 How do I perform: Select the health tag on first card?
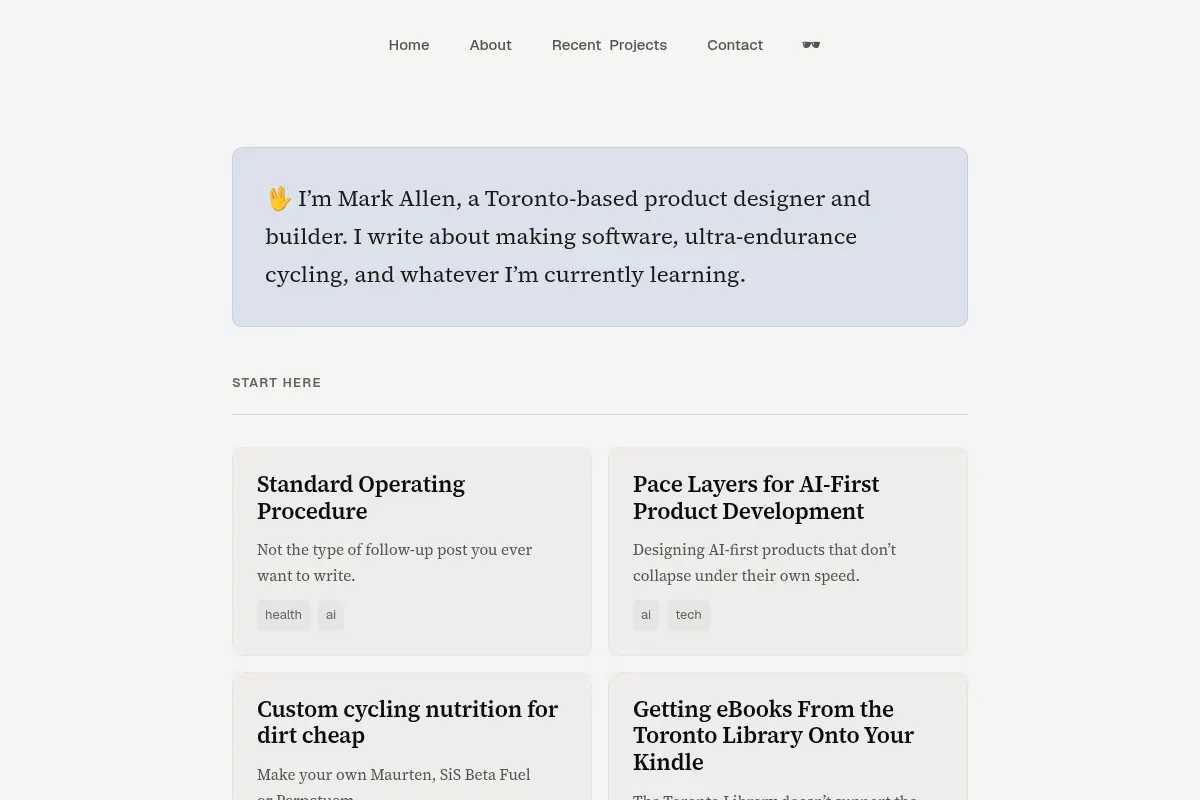[283, 615]
